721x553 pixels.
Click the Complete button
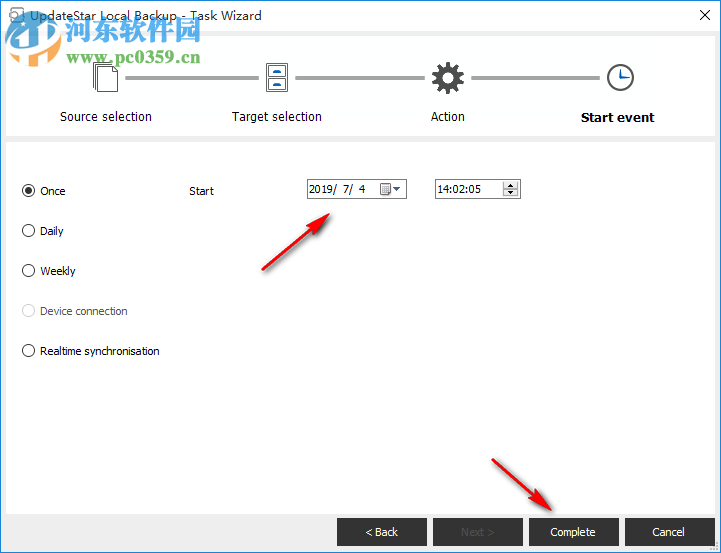573,532
